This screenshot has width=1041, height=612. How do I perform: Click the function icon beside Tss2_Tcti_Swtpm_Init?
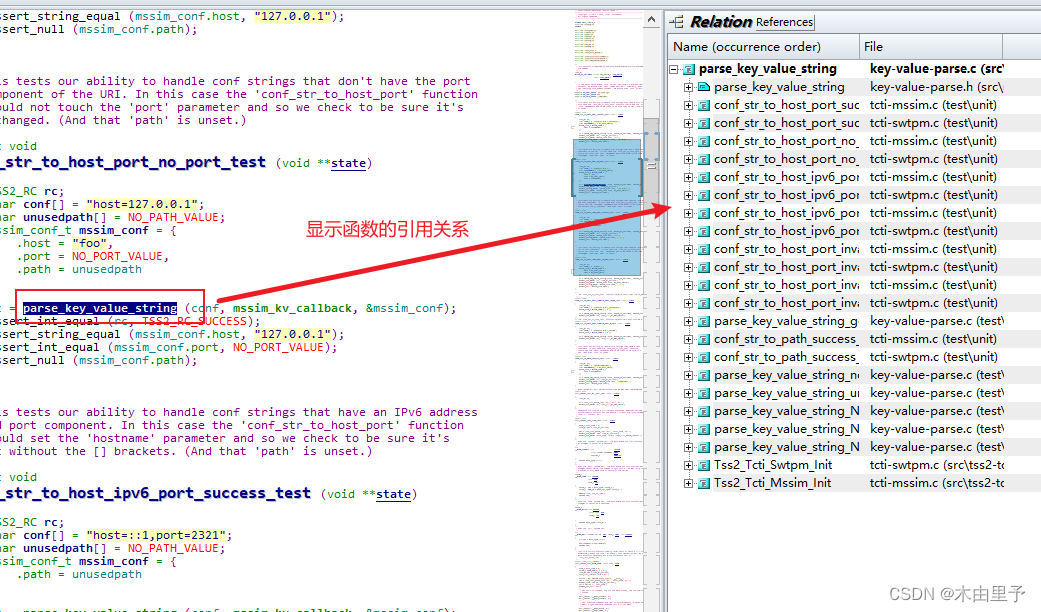(x=703, y=464)
